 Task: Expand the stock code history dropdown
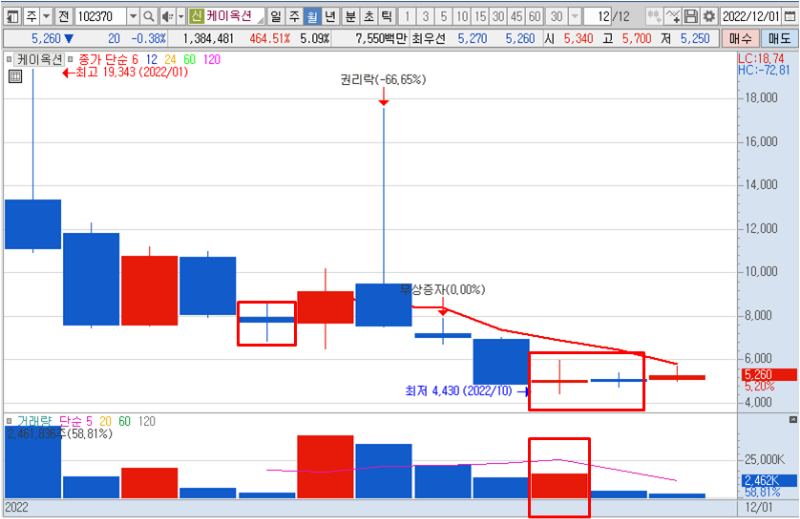point(133,17)
